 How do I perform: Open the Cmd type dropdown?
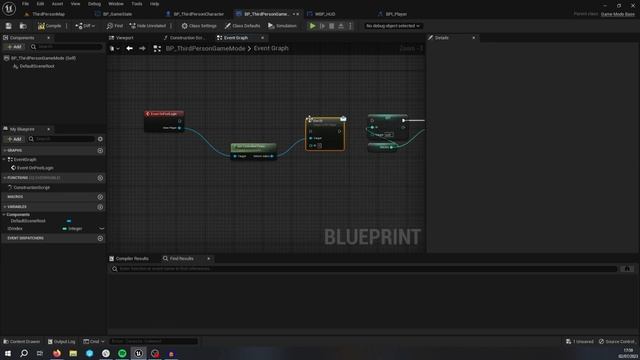tap(93, 342)
